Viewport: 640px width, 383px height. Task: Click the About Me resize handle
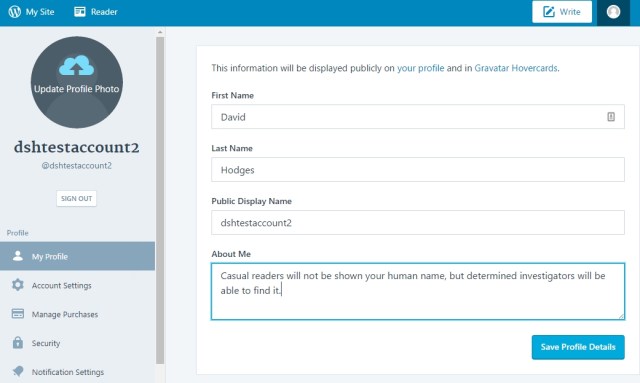tap(621, 316)
